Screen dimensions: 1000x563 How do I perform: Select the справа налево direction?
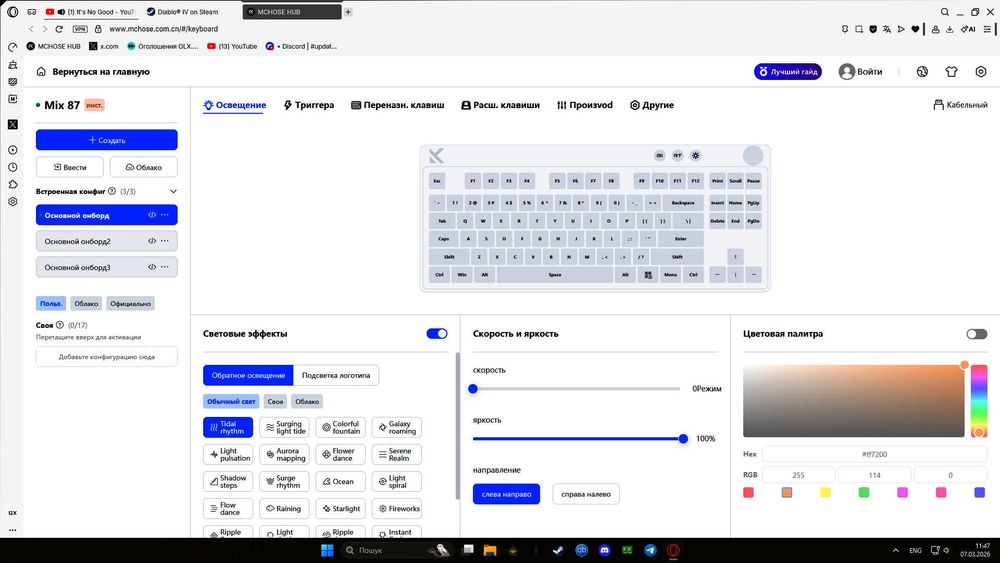click(x=585, y=494)
